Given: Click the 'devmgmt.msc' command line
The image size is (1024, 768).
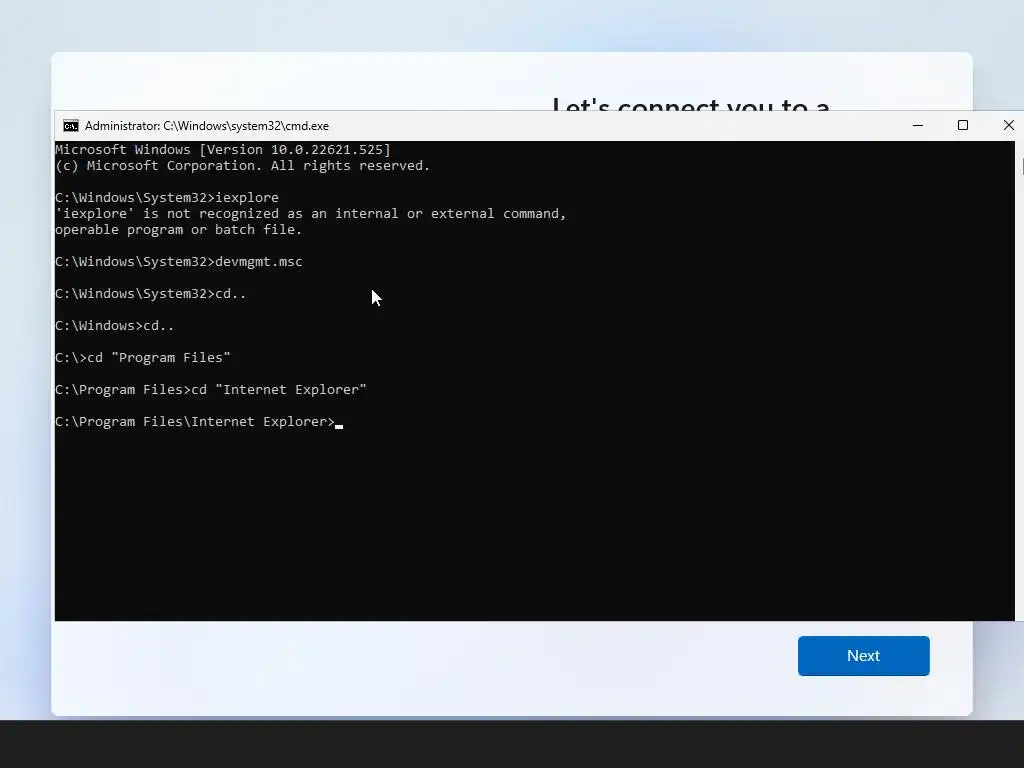Looking at the screenshot, I should [178, 262].
